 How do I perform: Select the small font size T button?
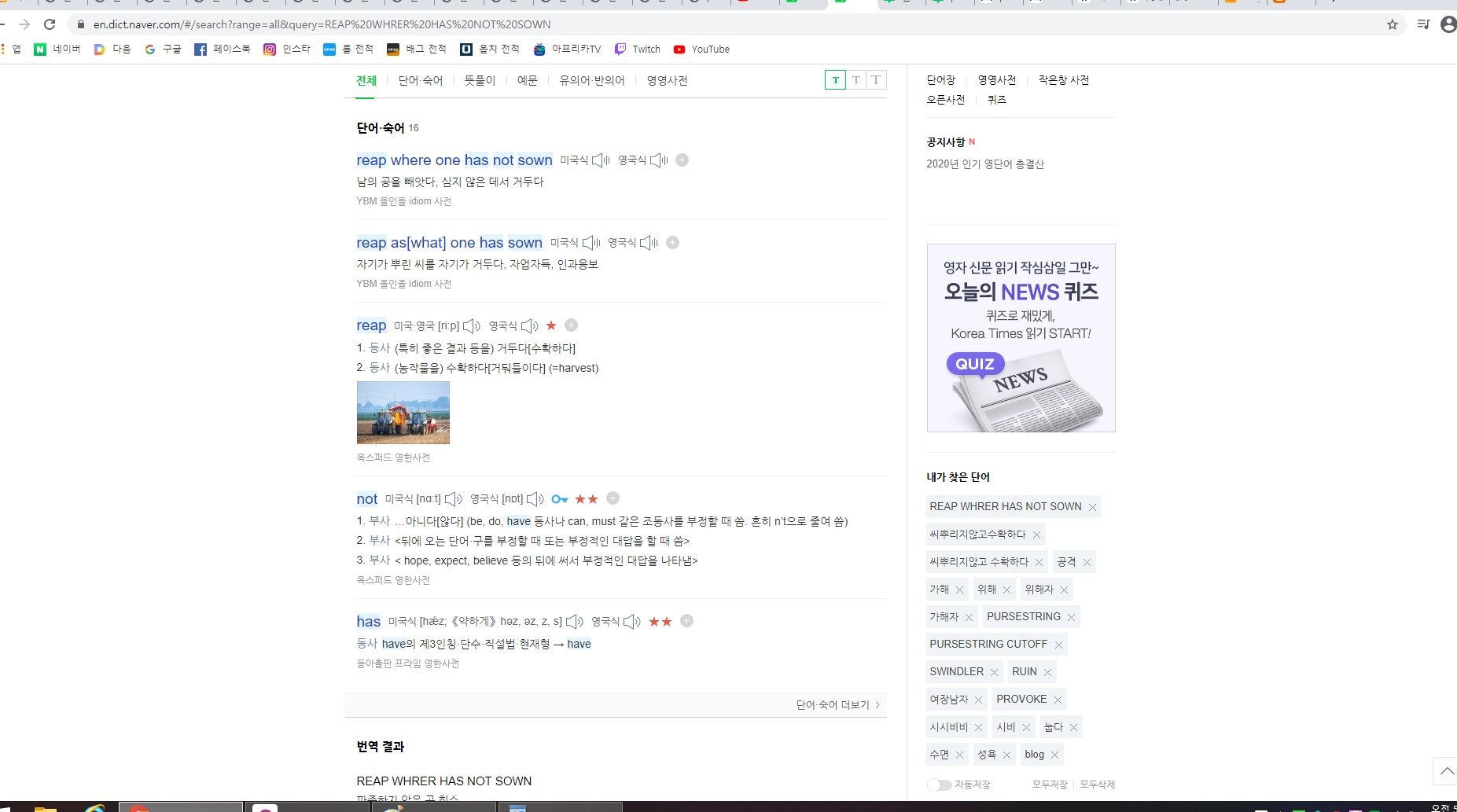coord(835,80)
